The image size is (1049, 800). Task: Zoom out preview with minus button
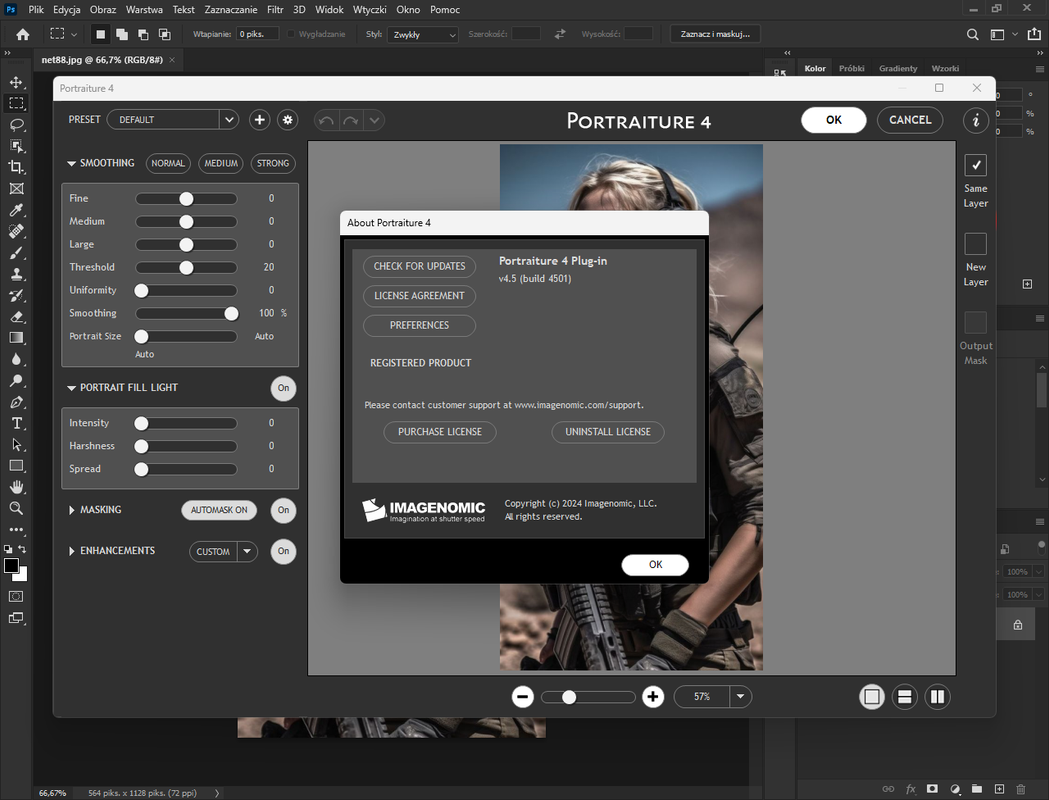tap(522, 697)
